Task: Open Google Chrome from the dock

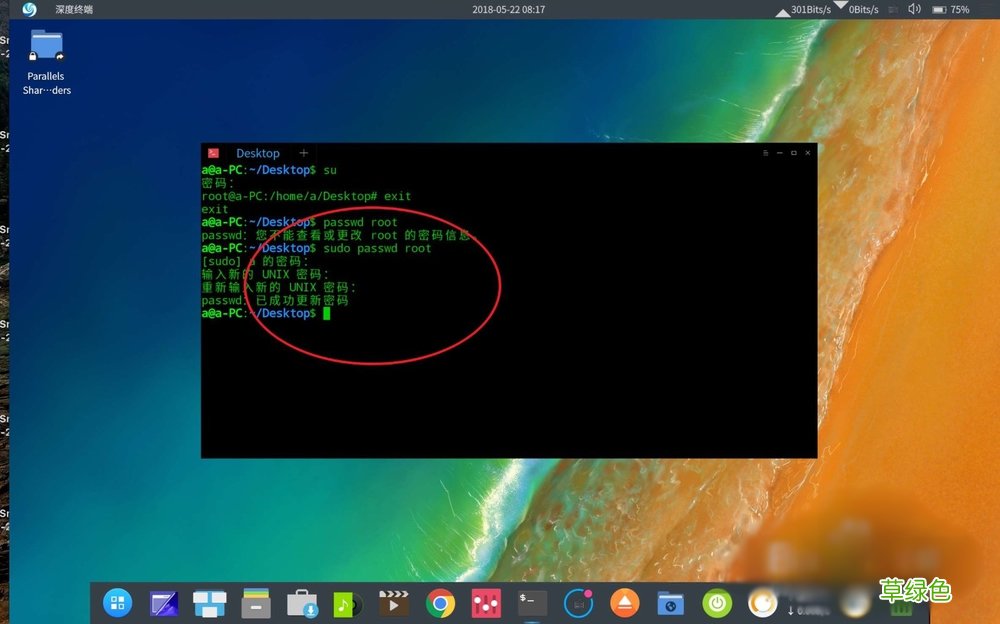Action: [x=440, y=603]
